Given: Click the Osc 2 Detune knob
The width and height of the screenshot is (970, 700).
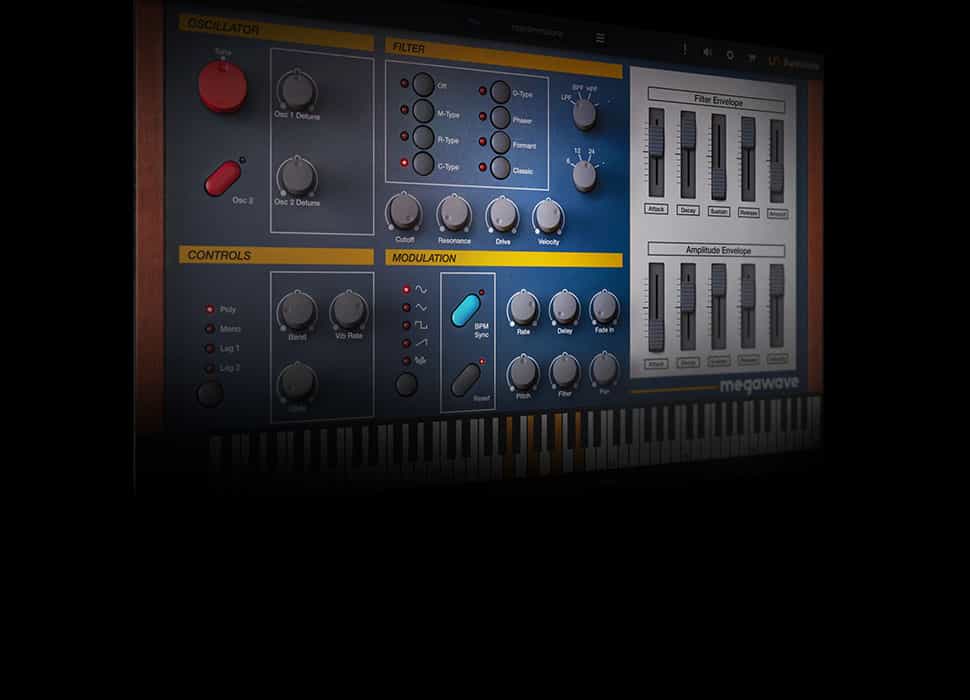Looking at the screenshot, I should (x=297, y=176).
